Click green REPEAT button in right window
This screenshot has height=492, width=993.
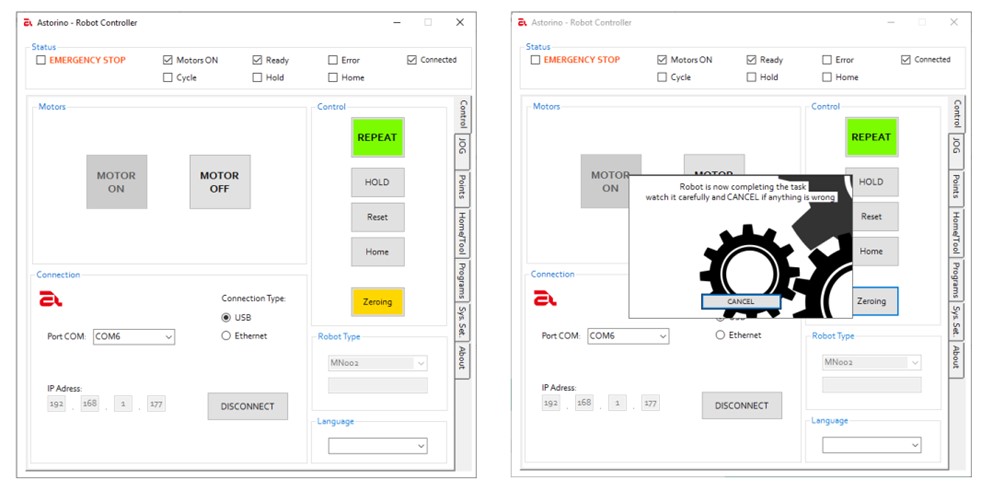coord(871,137)
